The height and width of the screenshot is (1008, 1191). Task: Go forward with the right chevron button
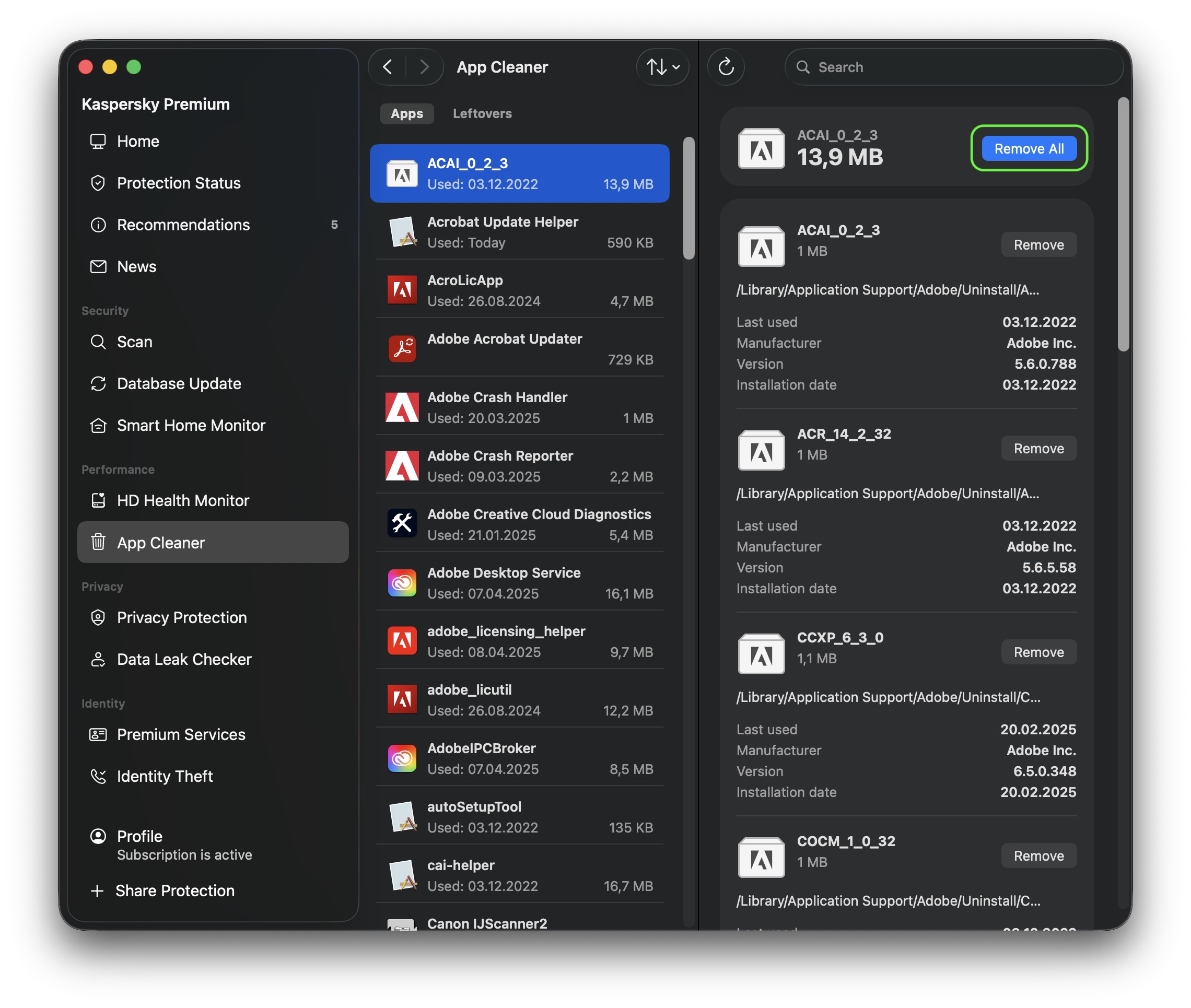[424, 67]
